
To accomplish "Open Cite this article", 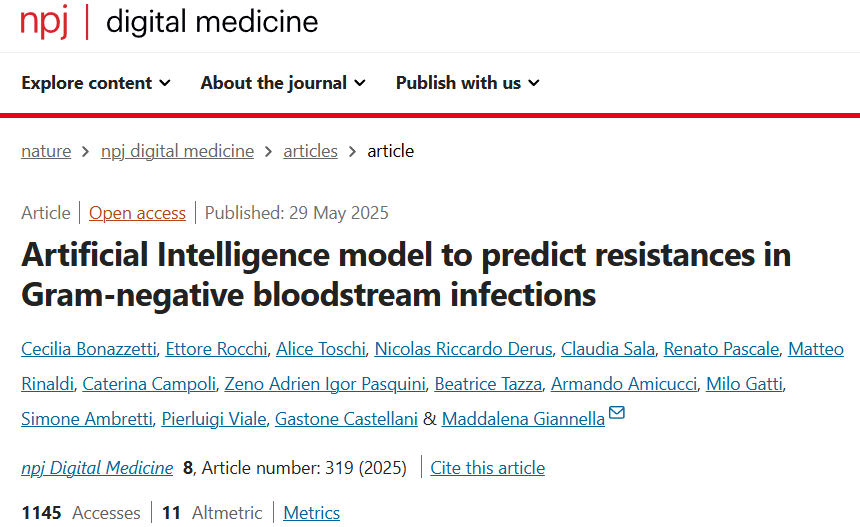I will [x=488, y=468].
